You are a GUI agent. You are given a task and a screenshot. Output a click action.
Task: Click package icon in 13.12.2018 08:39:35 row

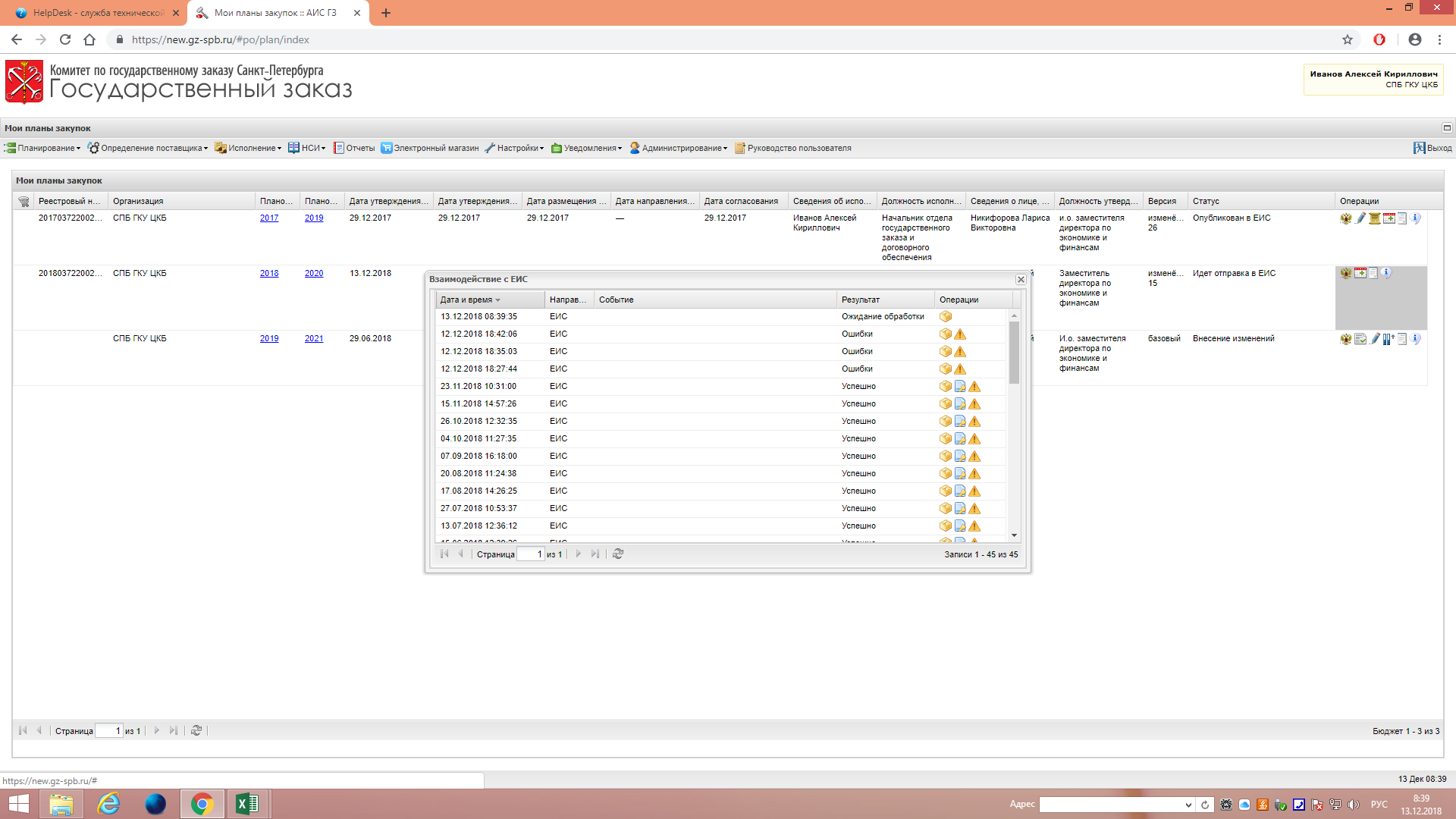pos(946,317)
